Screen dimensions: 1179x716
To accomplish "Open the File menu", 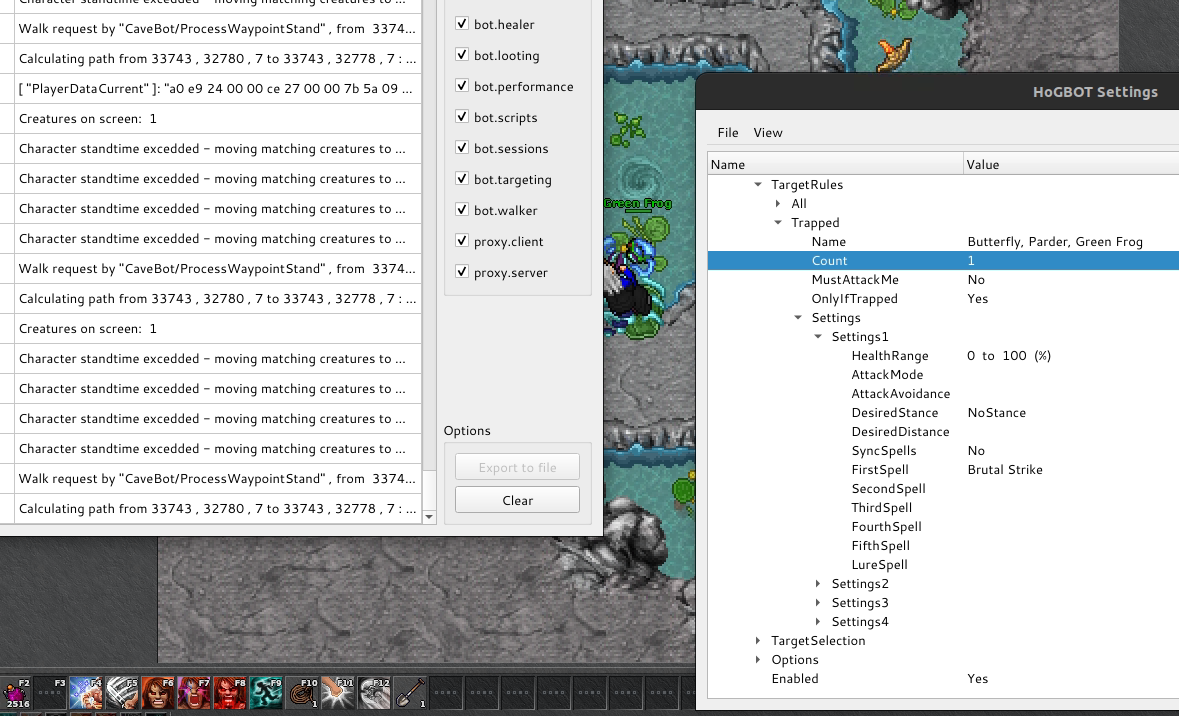I will pos(728,133).
